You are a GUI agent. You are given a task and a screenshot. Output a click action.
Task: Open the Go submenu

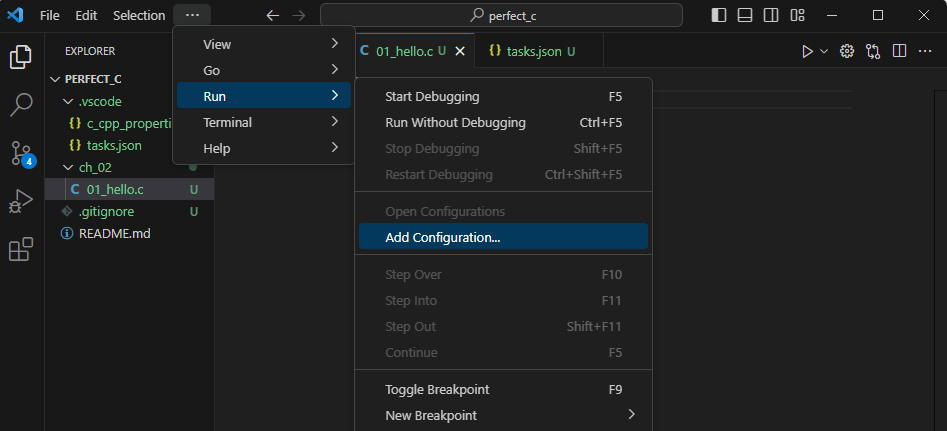click(x=264, y=70)
